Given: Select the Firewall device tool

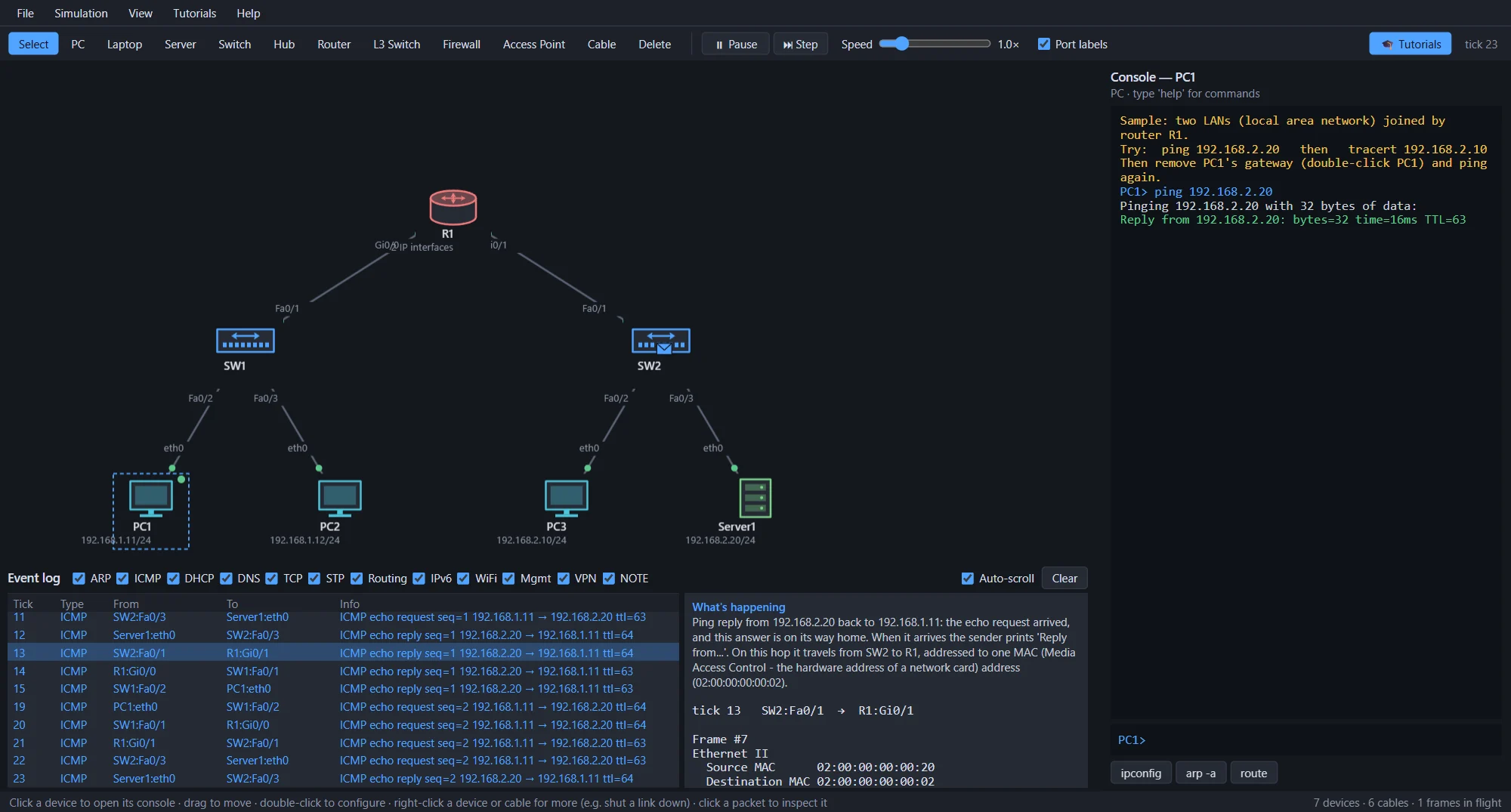Looking at the screenshot, I should [x=462, y=44].
